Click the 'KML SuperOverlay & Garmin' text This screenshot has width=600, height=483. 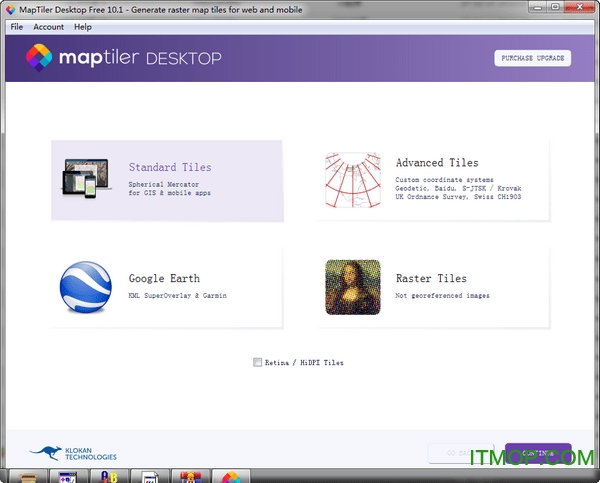[178, 295]
